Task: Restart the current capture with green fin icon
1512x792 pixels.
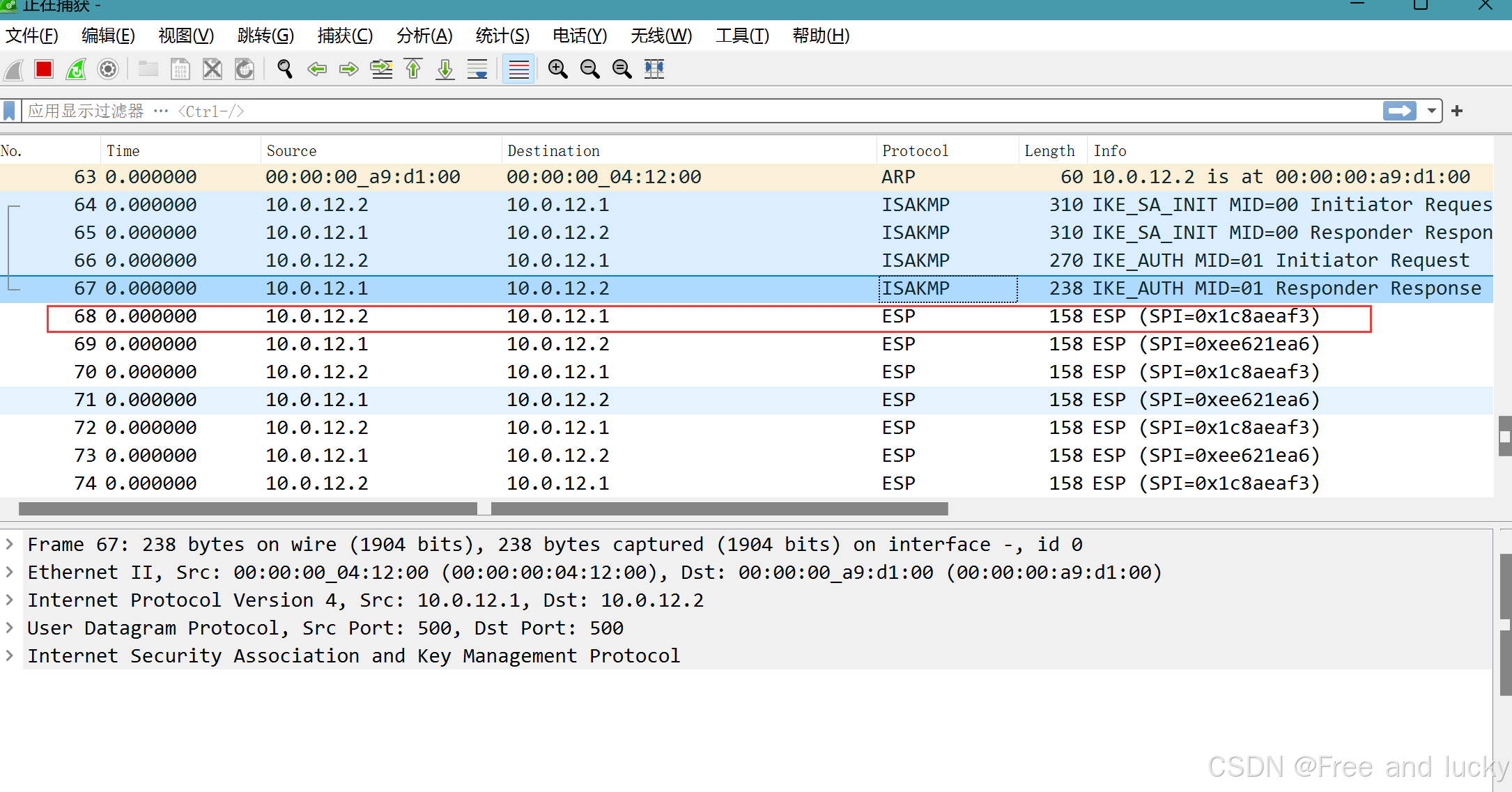Action: pos(76,69)
